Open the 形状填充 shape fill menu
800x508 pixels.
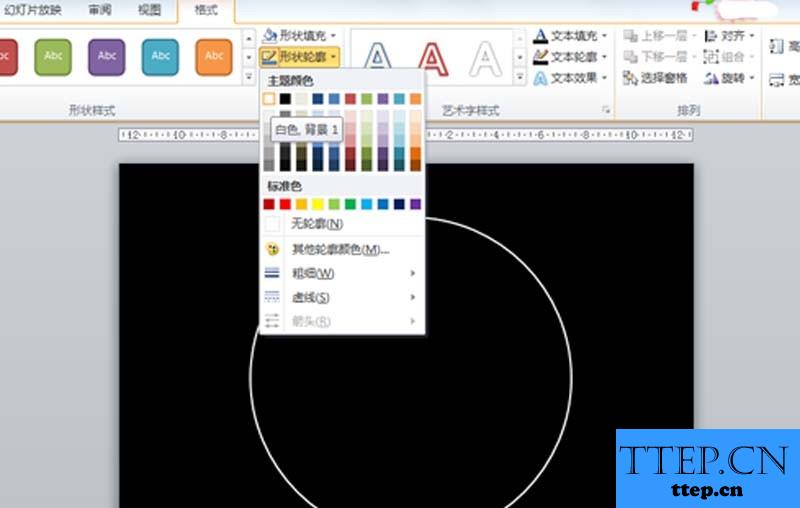[x=299, y=36]
